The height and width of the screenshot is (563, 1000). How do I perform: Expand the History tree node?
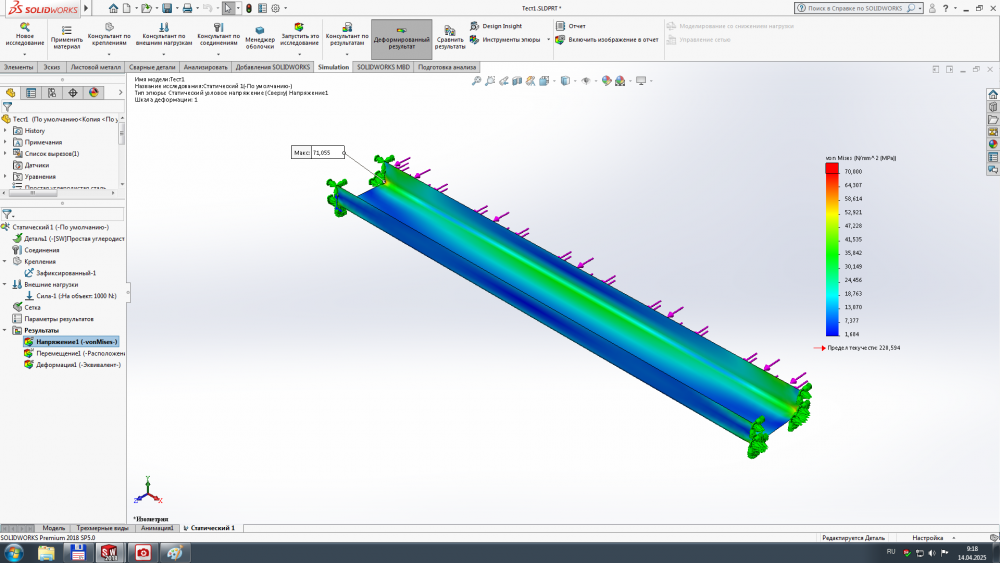[x=5, y=130]
